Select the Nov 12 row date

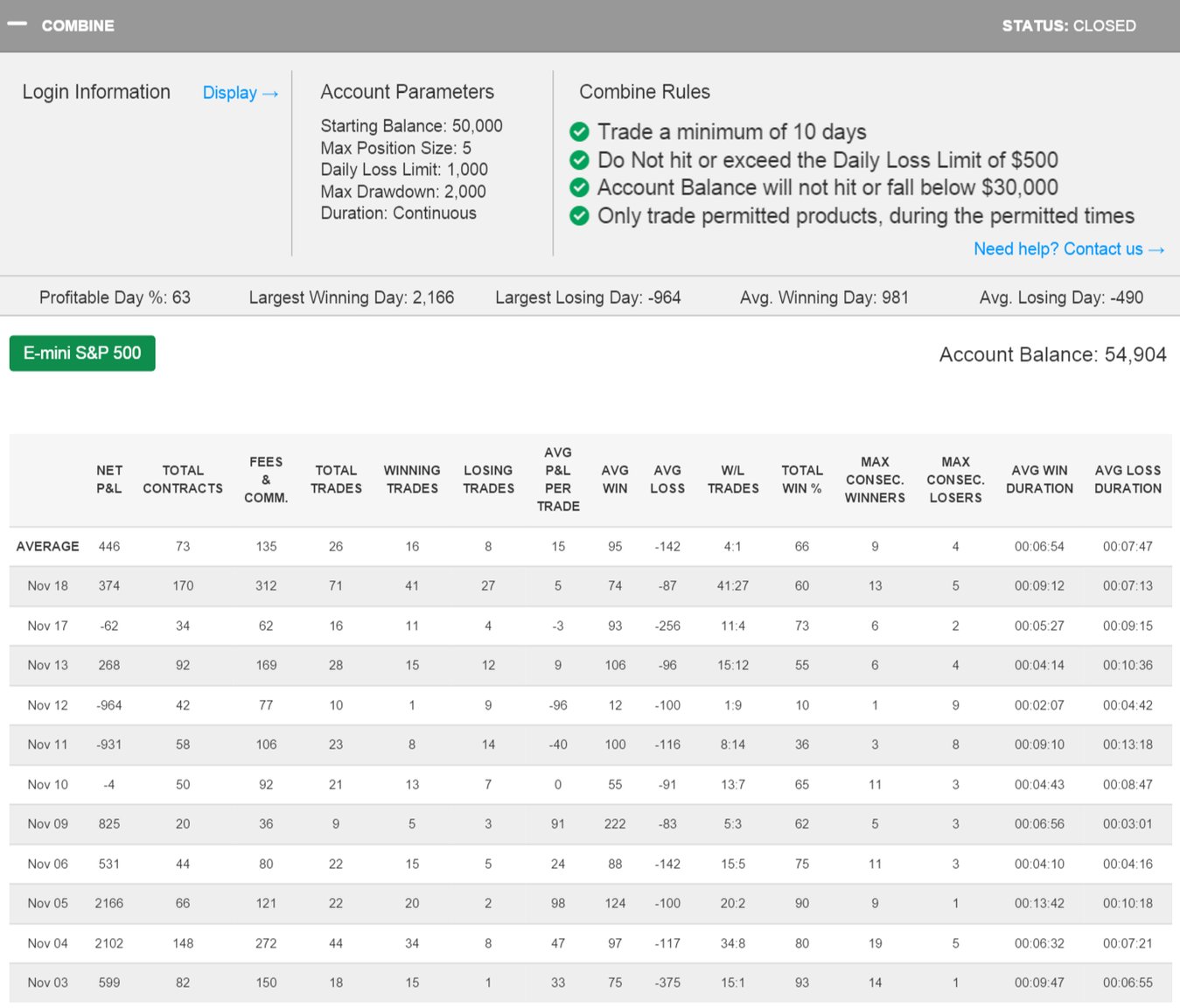[48, 705]
